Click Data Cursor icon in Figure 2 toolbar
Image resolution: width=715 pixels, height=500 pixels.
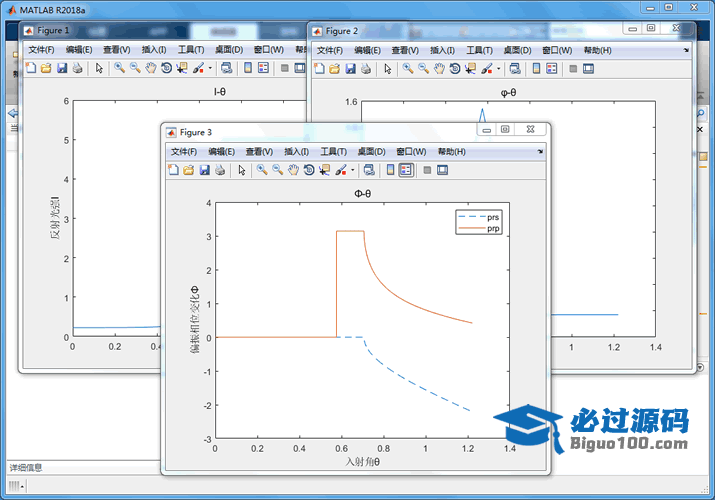[x=470, y=69]
